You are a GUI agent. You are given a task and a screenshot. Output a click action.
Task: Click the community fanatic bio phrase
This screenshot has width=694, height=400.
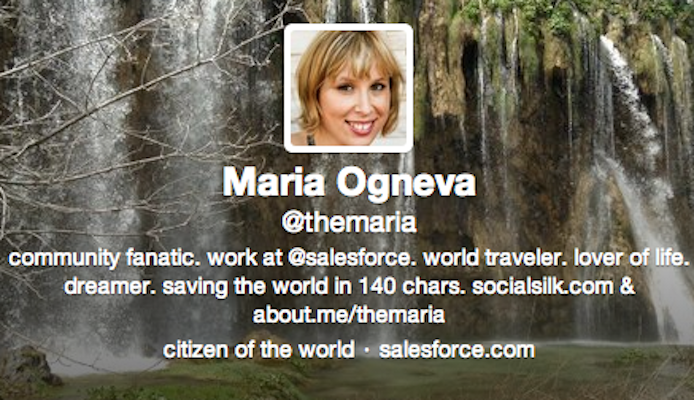point(102,258)
